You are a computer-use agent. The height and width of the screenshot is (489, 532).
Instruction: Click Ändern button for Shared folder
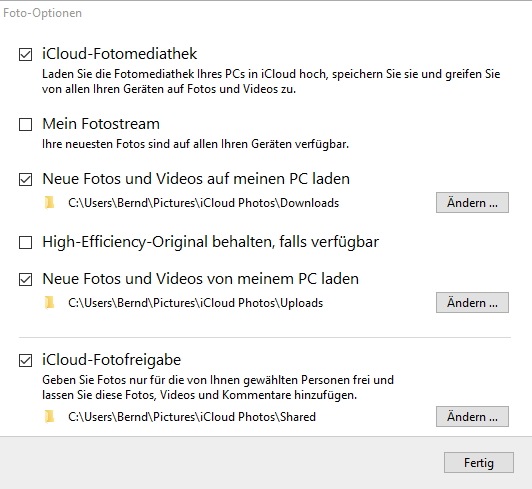pos(472,416)
